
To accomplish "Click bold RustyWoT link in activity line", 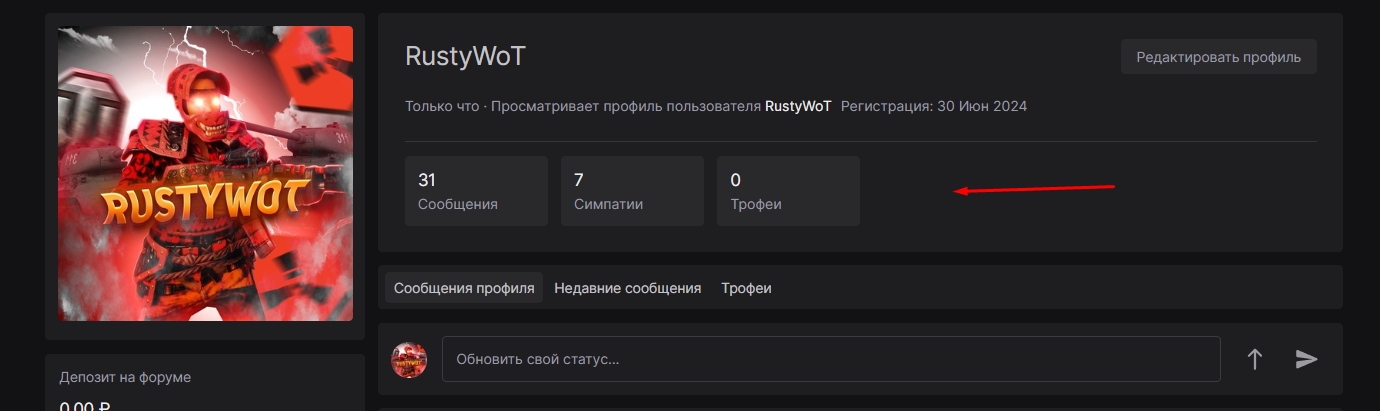I will [x=798, y=106].
